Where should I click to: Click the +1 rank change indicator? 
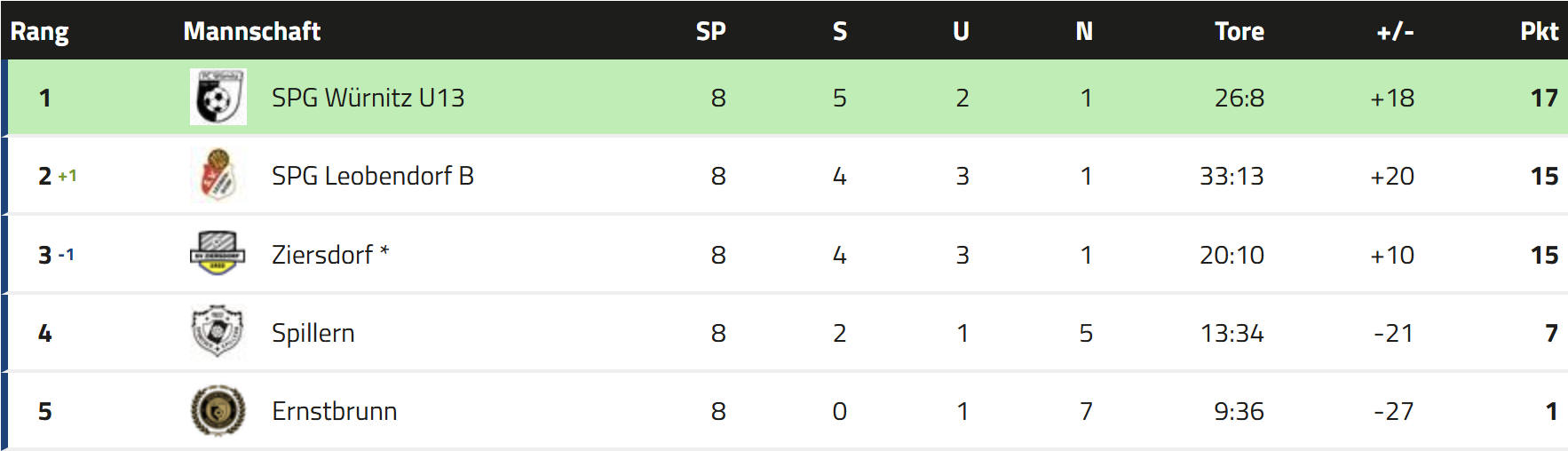pos(67,176)
